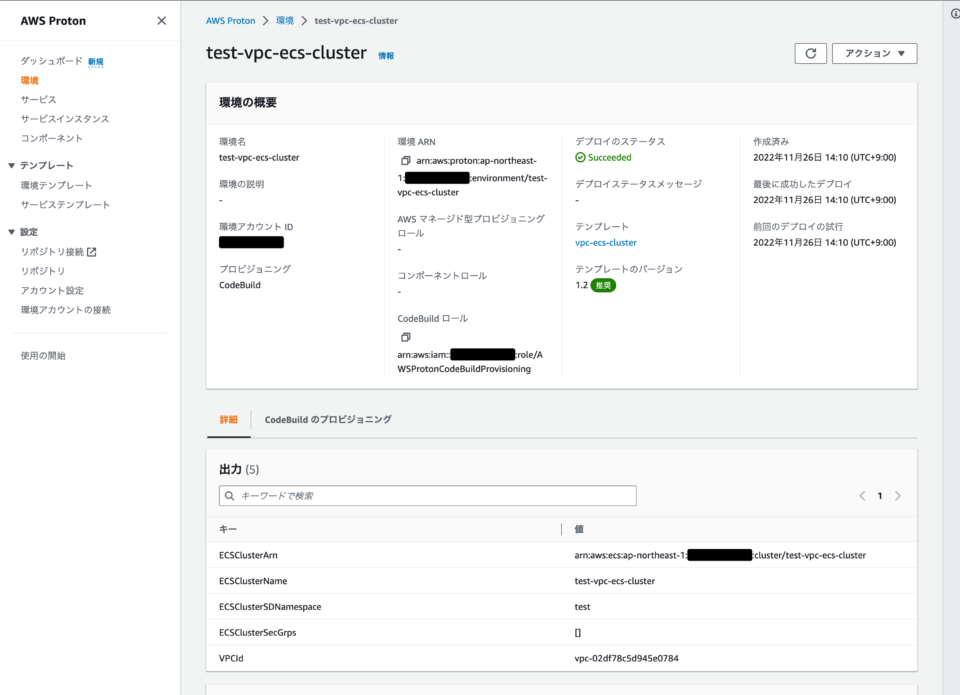960x695 pixels.
Task: Select the ECSClusterSecGrps output key
Action: [x=257, y=632]
